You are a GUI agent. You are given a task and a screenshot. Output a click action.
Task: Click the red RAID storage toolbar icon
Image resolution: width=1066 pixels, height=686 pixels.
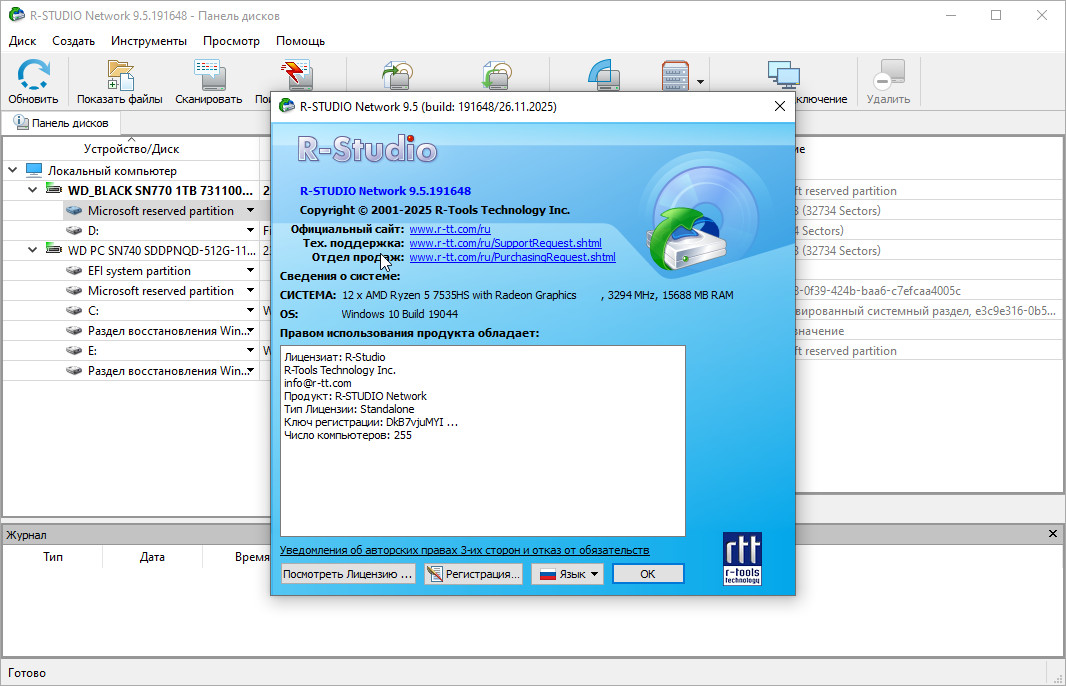(676, 76)
